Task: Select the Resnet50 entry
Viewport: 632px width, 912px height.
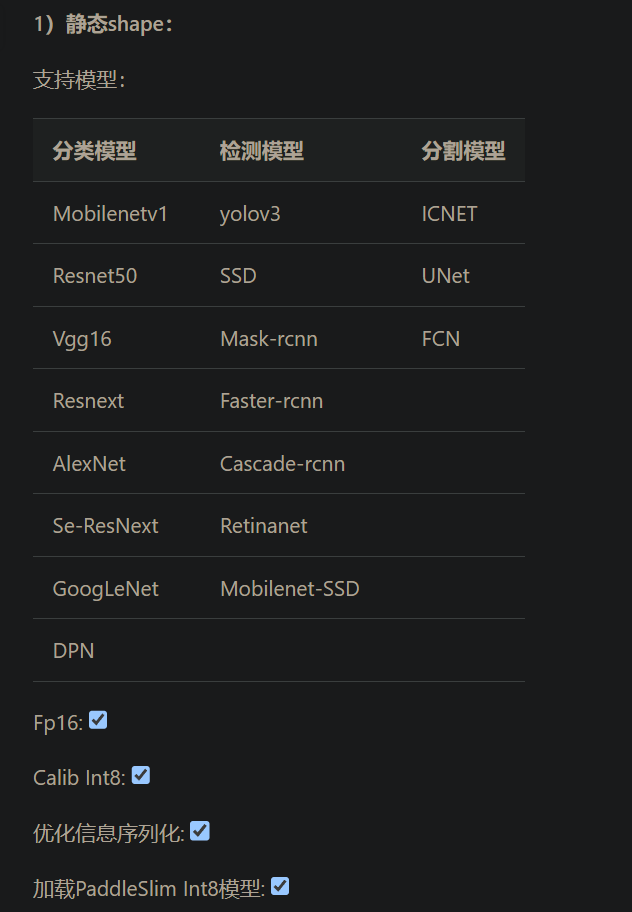Action: (95, 275)
